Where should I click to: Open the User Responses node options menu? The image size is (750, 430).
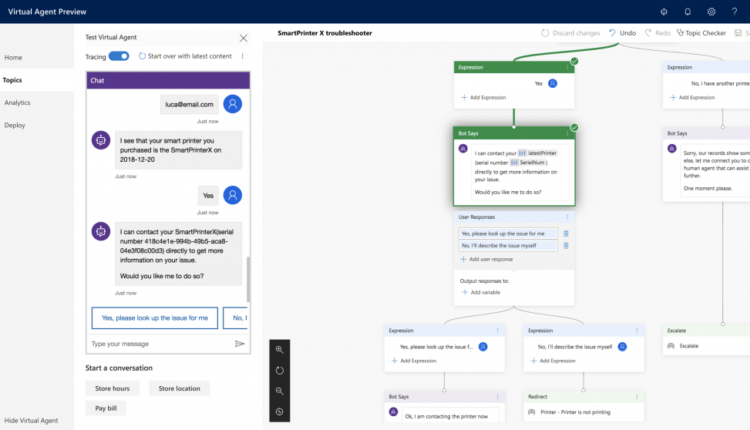tap(568, 216)
